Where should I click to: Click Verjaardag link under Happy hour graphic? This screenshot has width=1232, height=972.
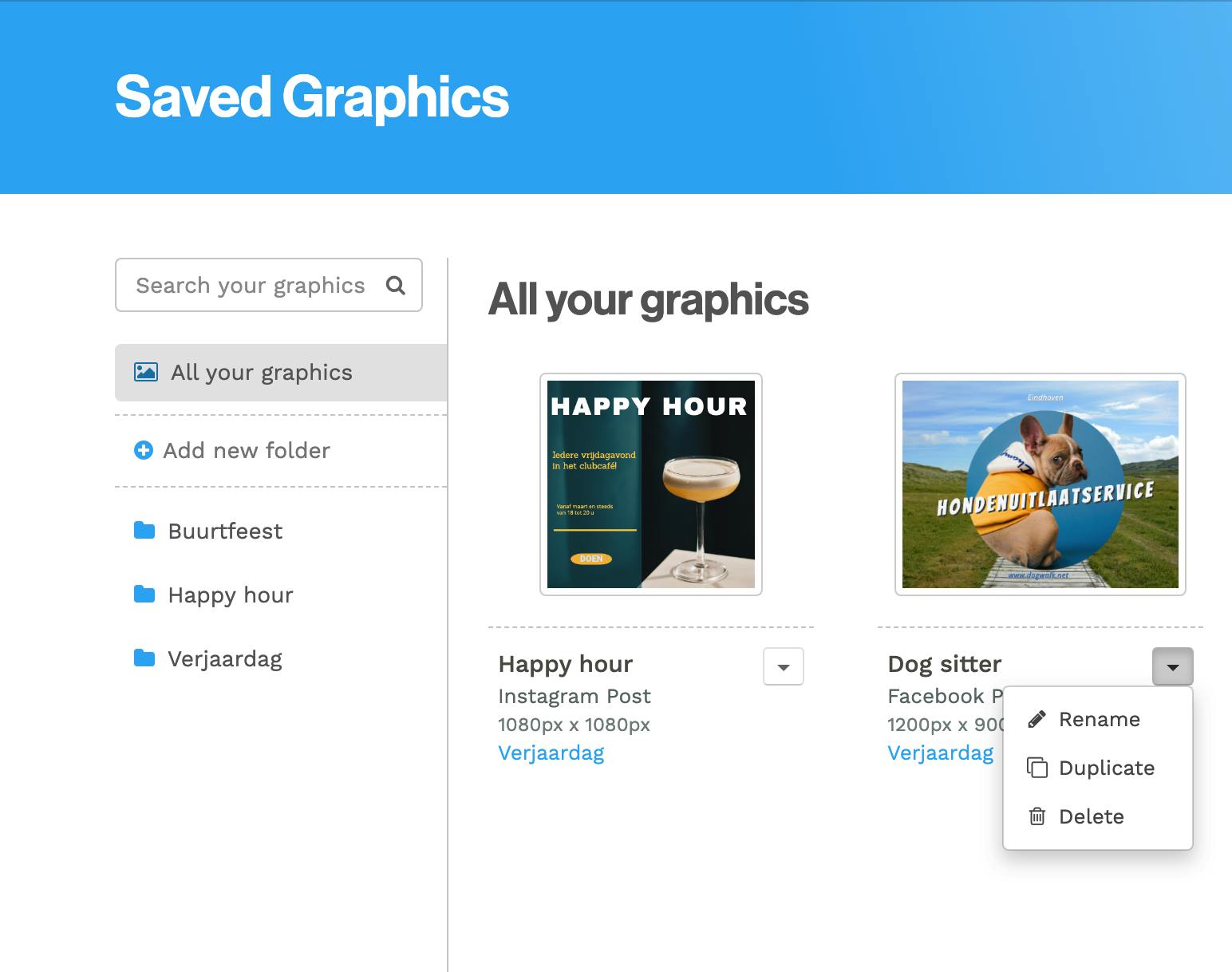(x=551, y=753)
